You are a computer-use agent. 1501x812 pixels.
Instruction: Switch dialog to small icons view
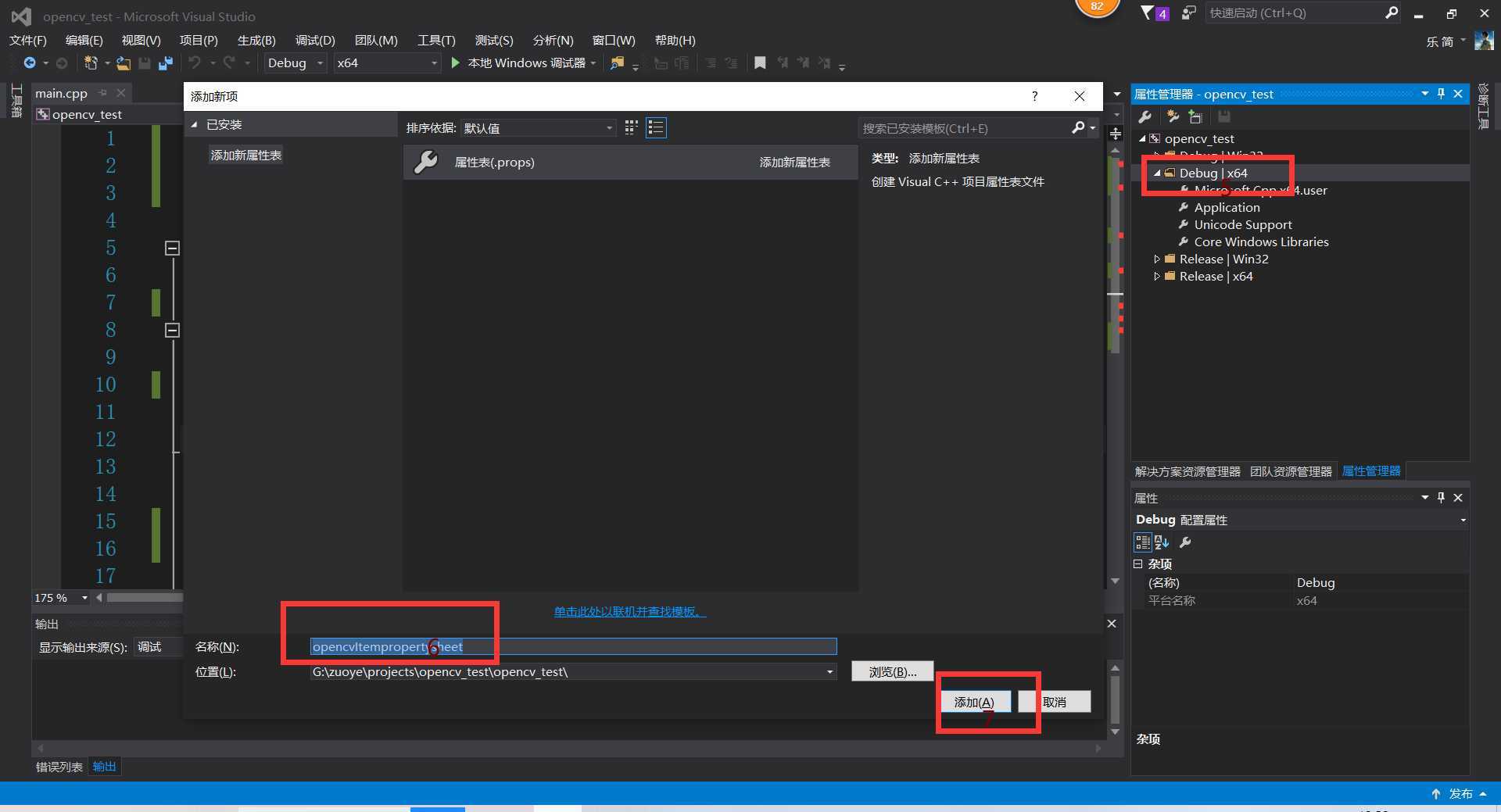[x=632, y=127]
